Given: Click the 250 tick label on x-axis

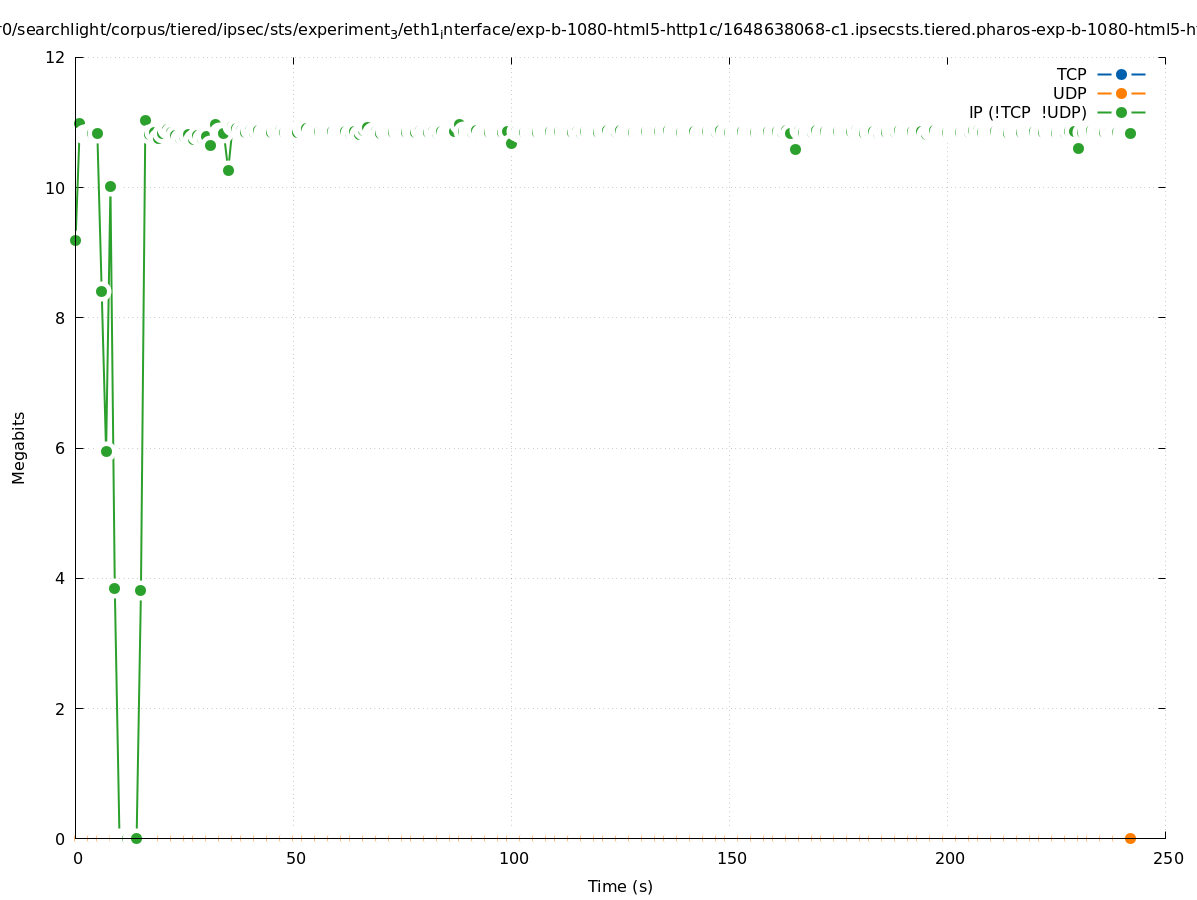Looking at the screenshot, I should point(1166,858).
